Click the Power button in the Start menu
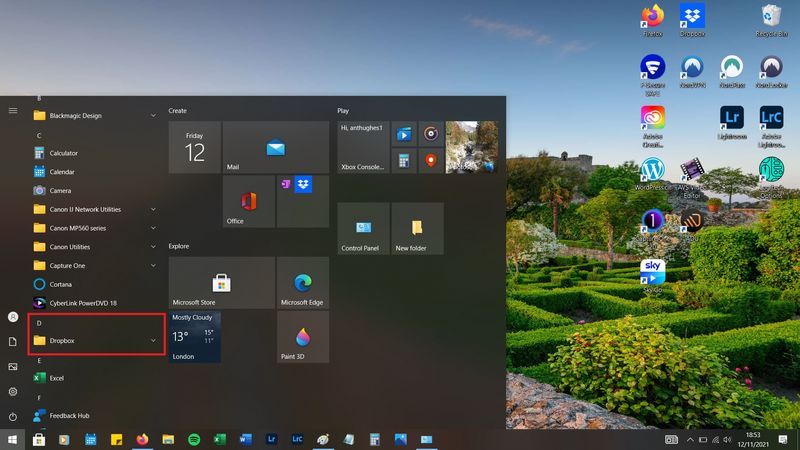The image size is (800, 450). [x=13, y=416]
